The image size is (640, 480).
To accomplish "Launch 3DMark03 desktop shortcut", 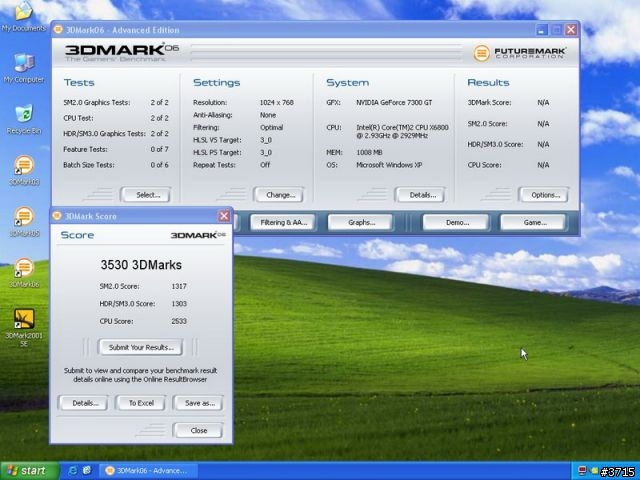I will pyautogui.click(x=24, y=171).
